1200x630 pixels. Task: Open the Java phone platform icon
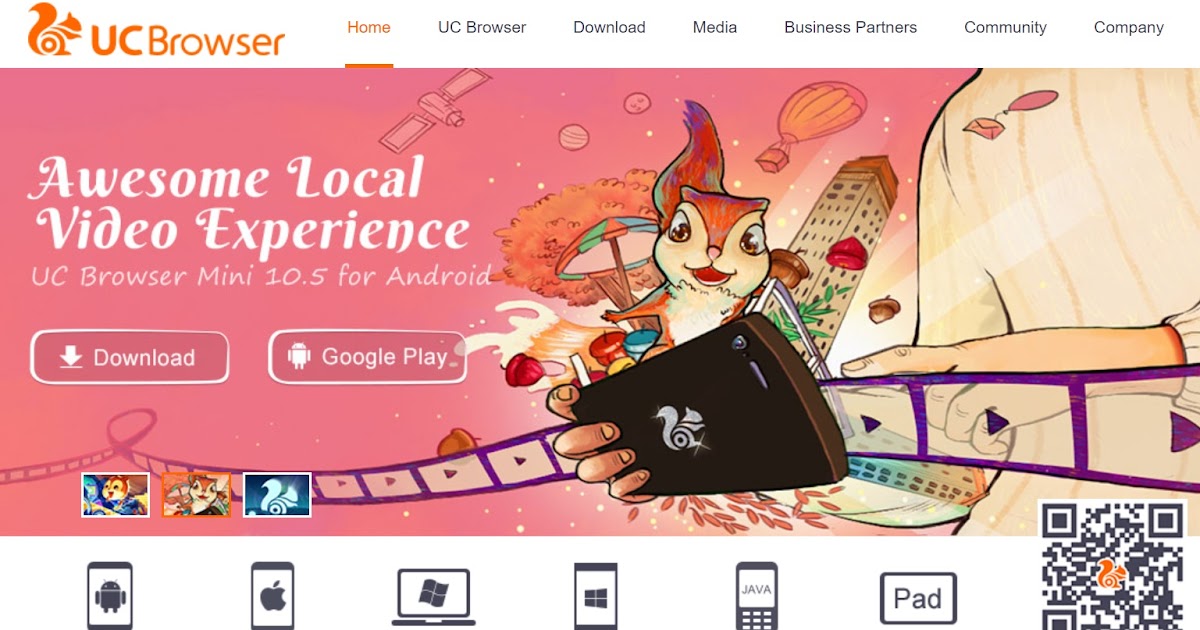(756, 596)
